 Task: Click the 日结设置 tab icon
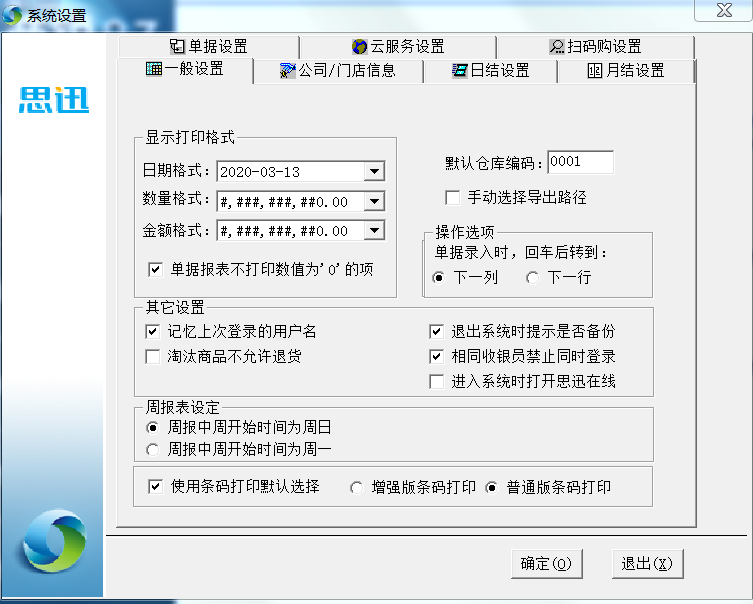pos(460,71)
